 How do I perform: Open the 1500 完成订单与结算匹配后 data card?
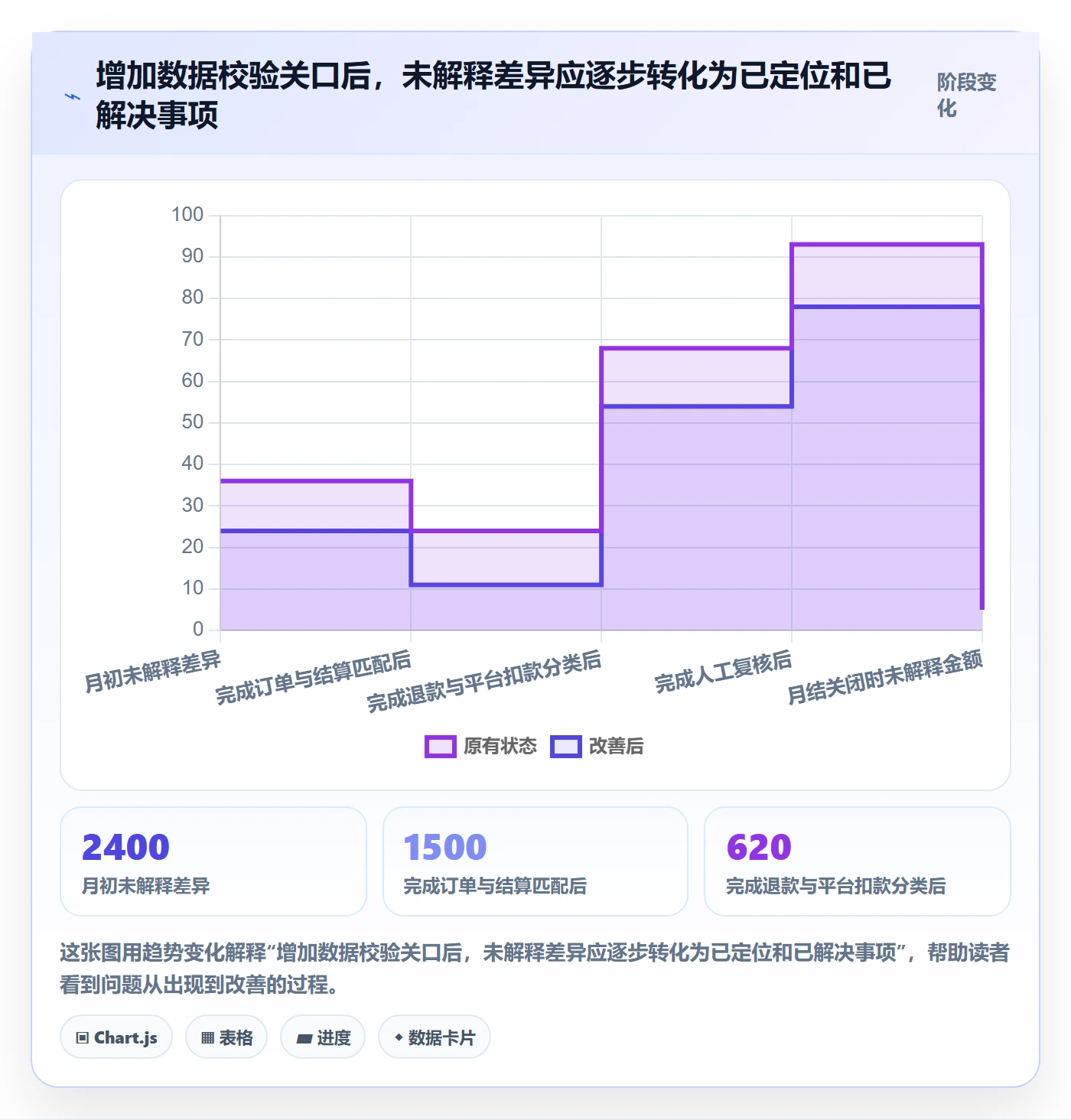535,861
